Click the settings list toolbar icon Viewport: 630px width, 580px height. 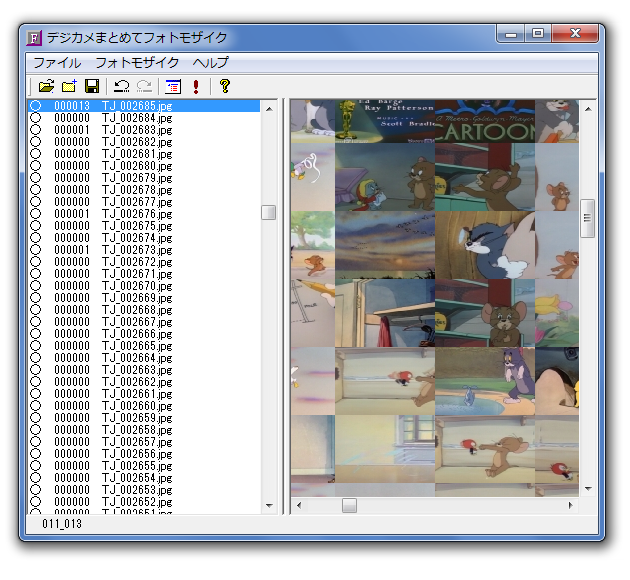coord(173,86)
